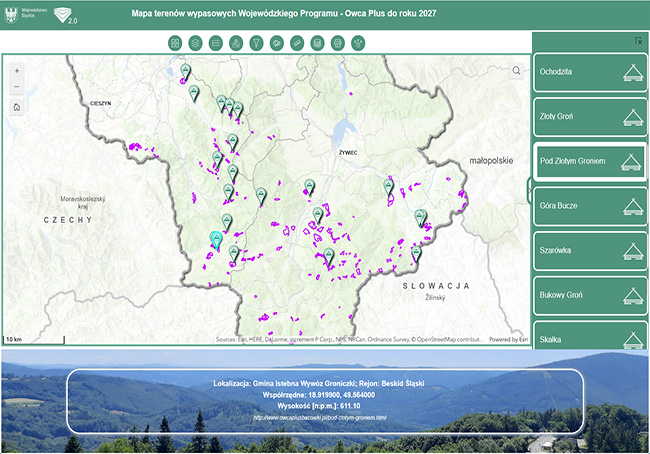Click the Moravskoslezský kraj label
Image resolution: width=650 pixels, height=454 pixels.
[83, 202]
